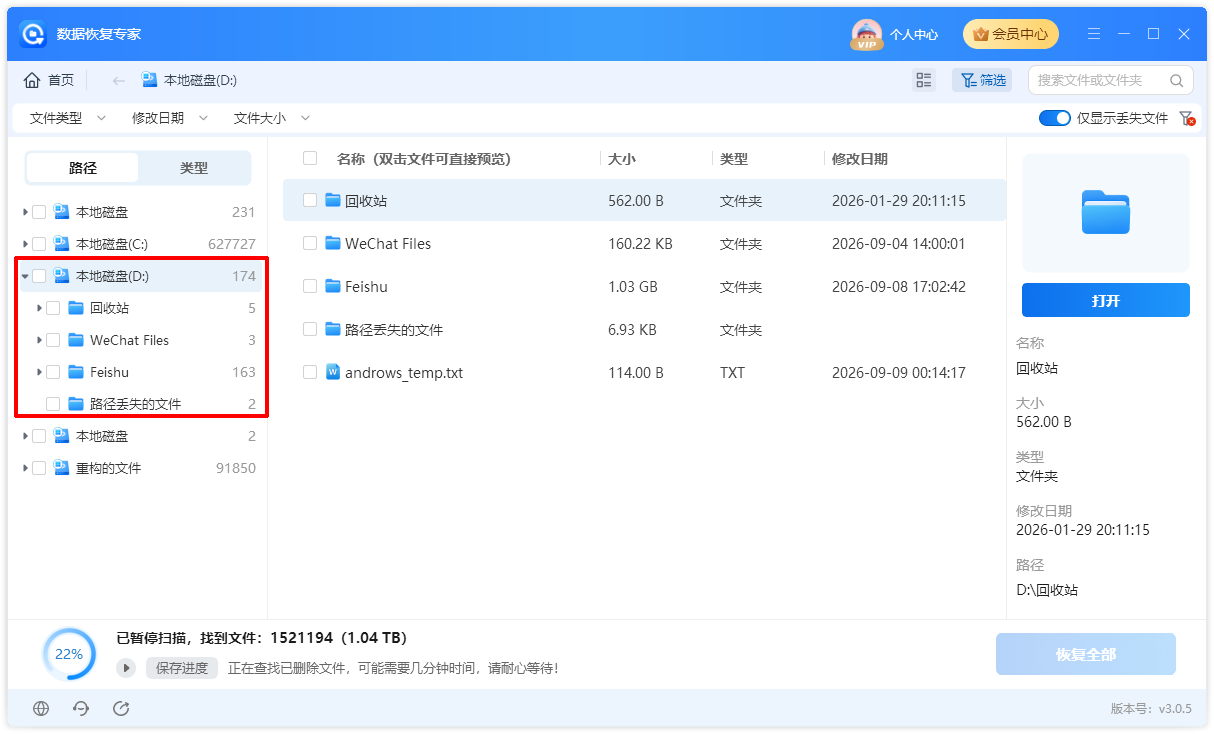The width and height of the screenshot is (1214, 734).
Task: Check the 本地磁盘(D:) box in the tree
Action: point(39,276)
